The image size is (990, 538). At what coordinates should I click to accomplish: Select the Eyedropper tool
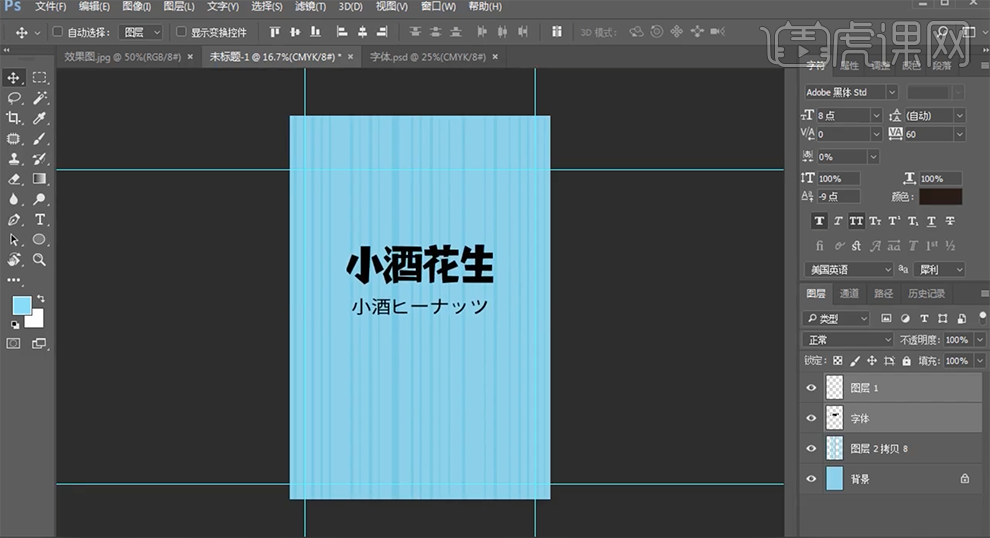[39, 118]
